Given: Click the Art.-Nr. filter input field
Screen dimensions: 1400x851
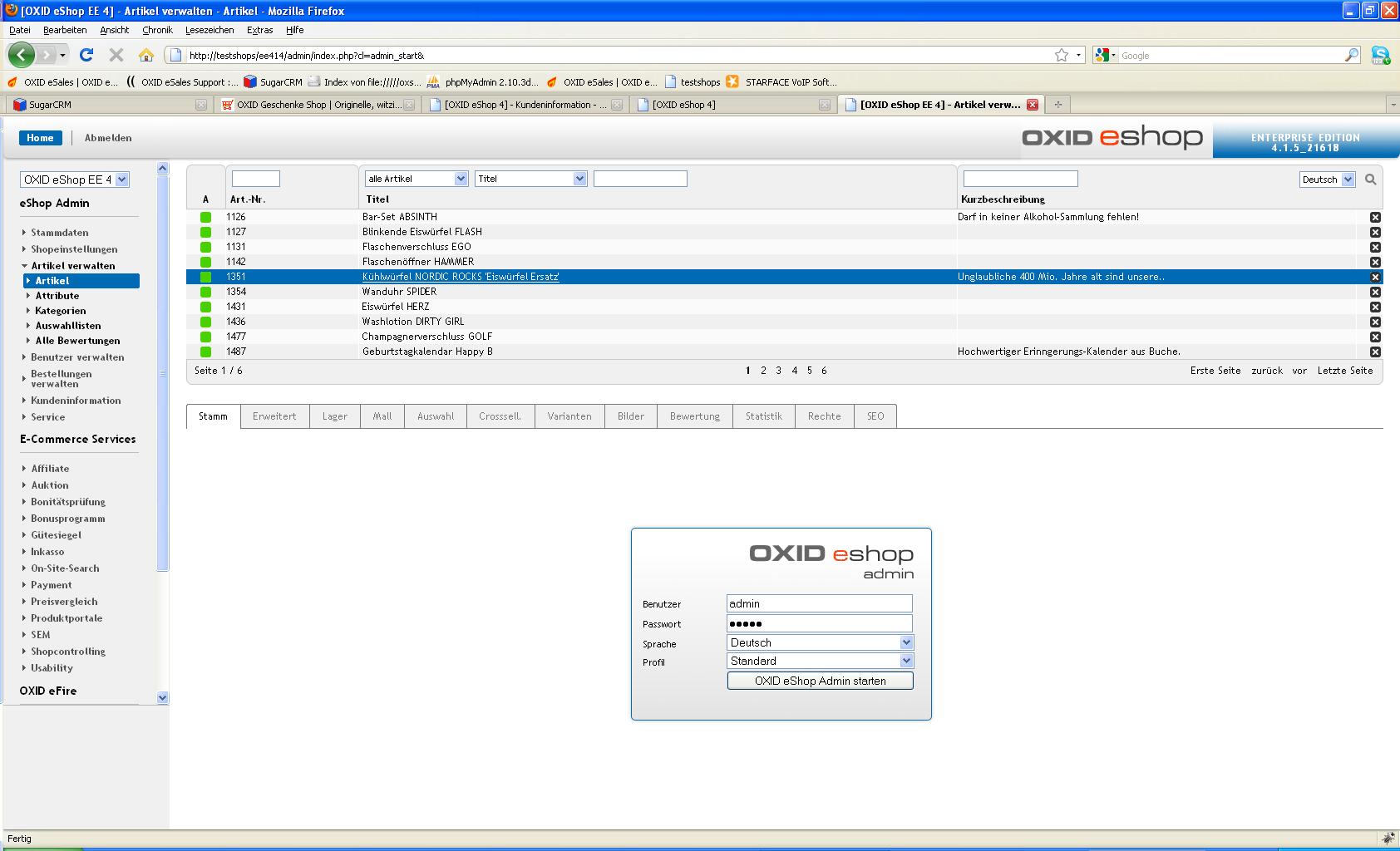Looking at the screenshot, I should coord(255,179).
